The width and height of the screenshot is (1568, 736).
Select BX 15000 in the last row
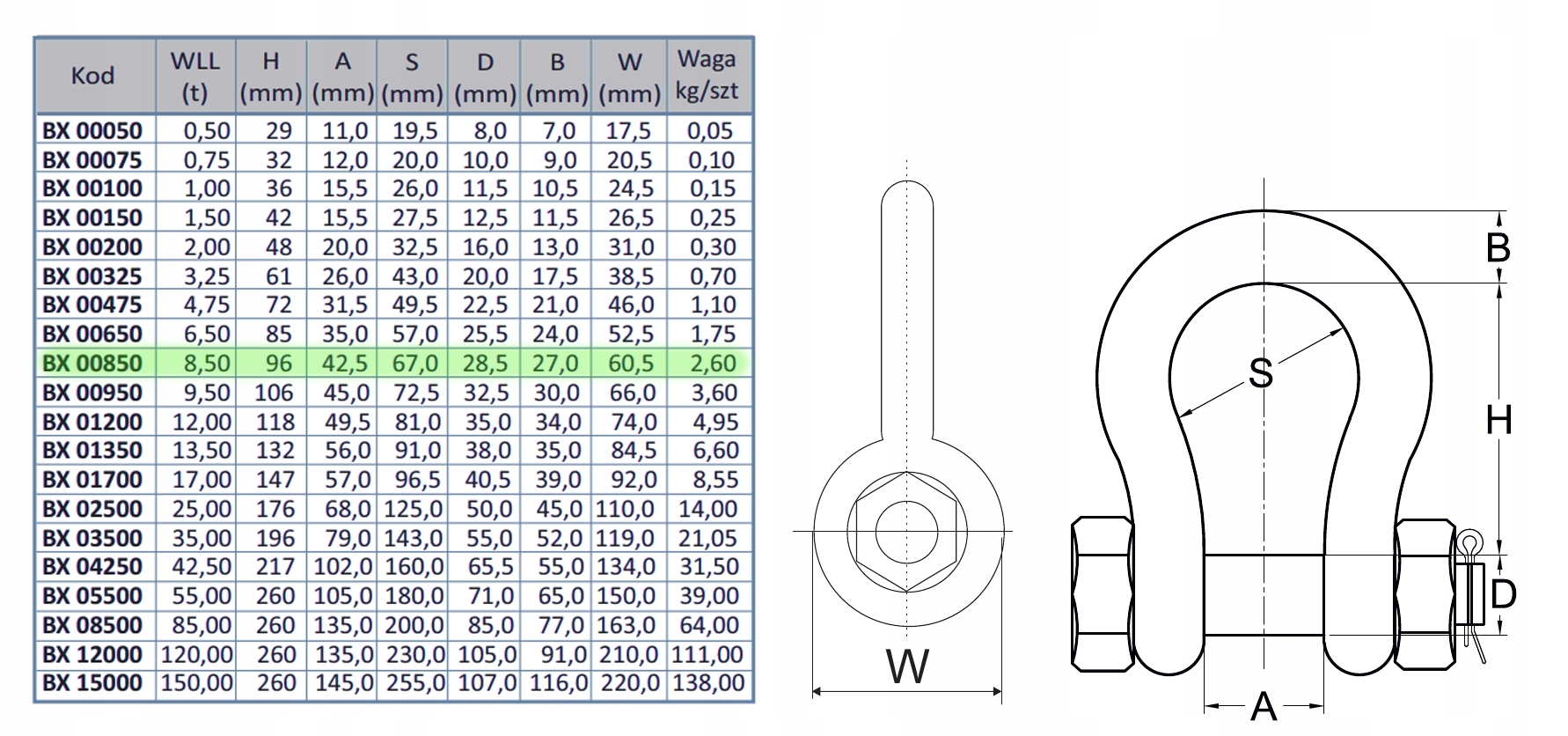point(92,683)
